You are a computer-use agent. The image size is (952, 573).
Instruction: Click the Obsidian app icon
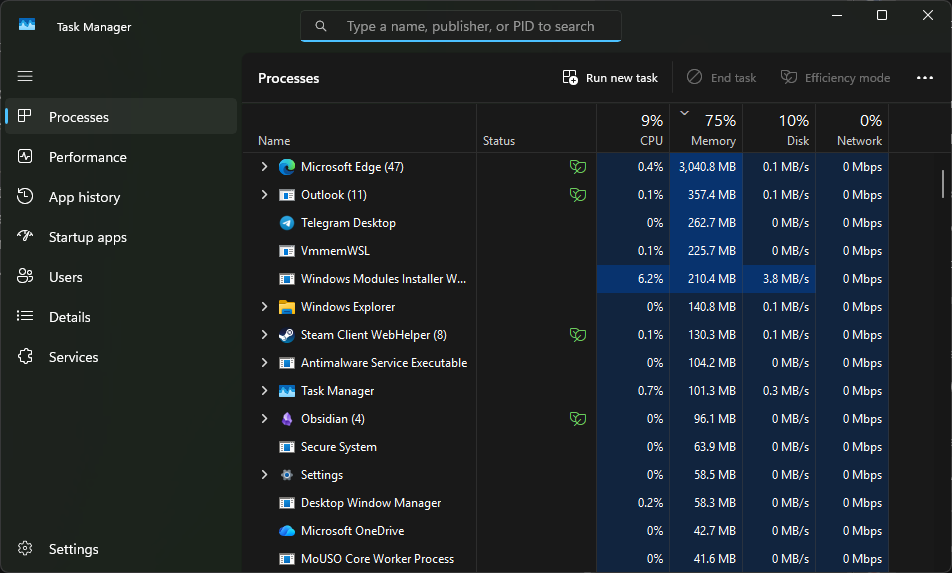(x=287, y=419)
